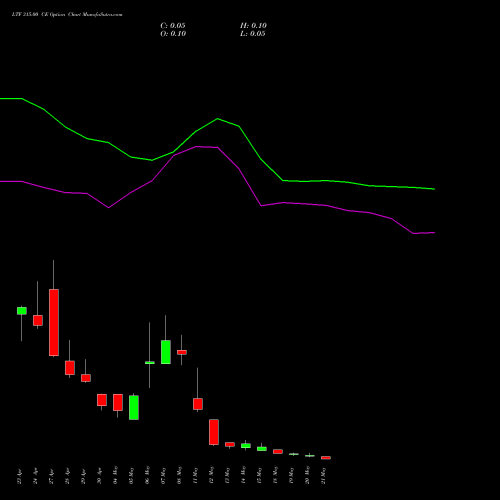
Task: Click the low value L: 0.05
Action: point(253,34)
